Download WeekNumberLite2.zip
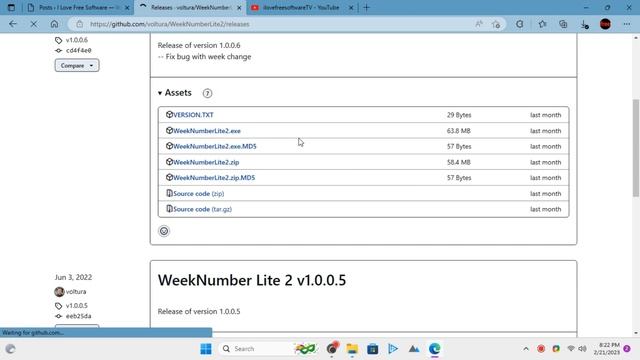Viewport: 640px width, 360px height. [206, 162]
